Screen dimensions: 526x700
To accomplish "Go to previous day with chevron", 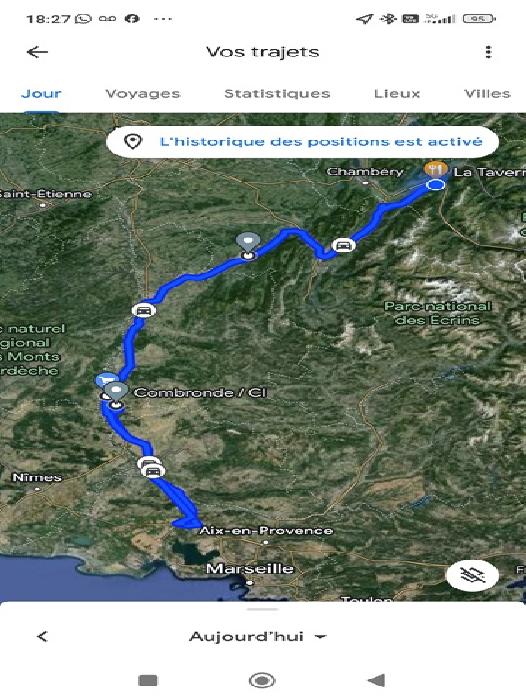I will coord(42,636).
